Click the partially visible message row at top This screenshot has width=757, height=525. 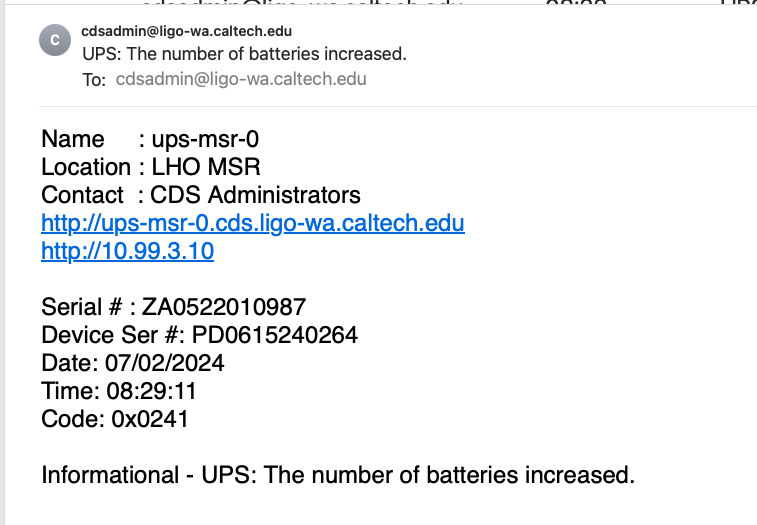378,2
